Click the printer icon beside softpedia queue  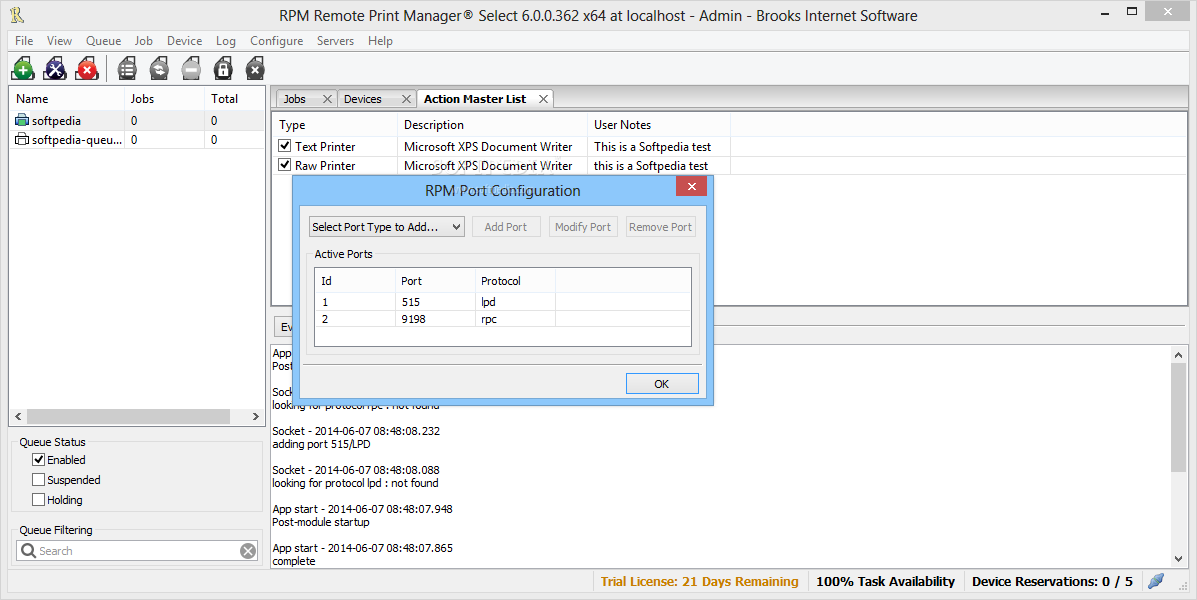coord(22,121)
